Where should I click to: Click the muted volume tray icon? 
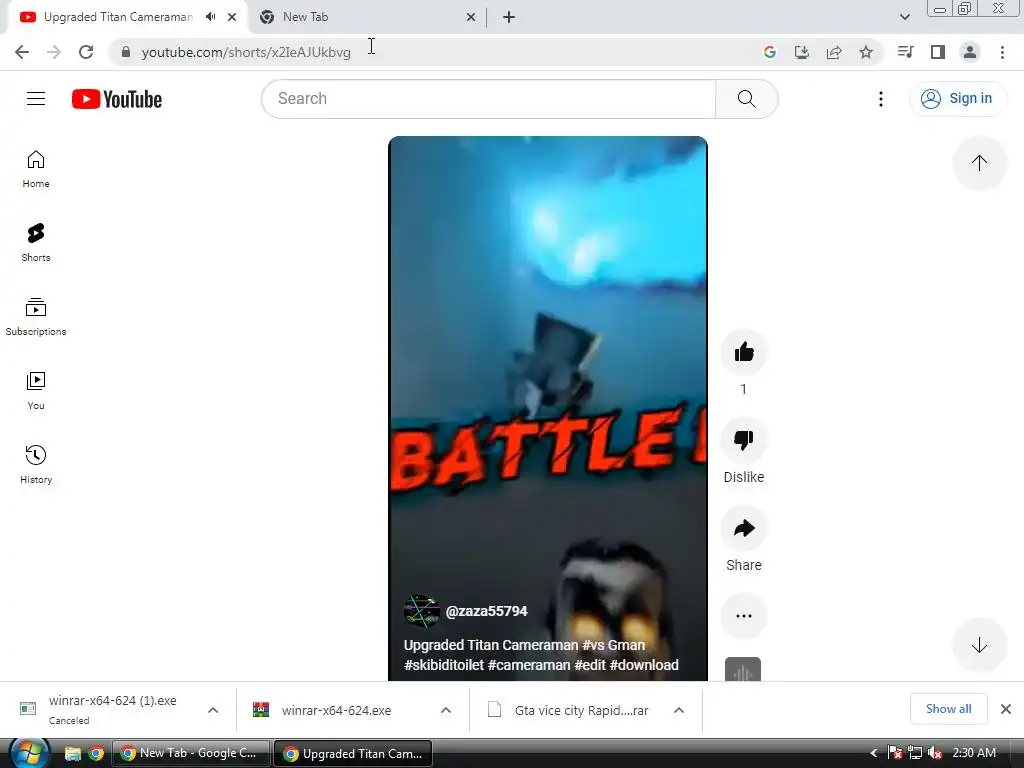click(935, 753)
